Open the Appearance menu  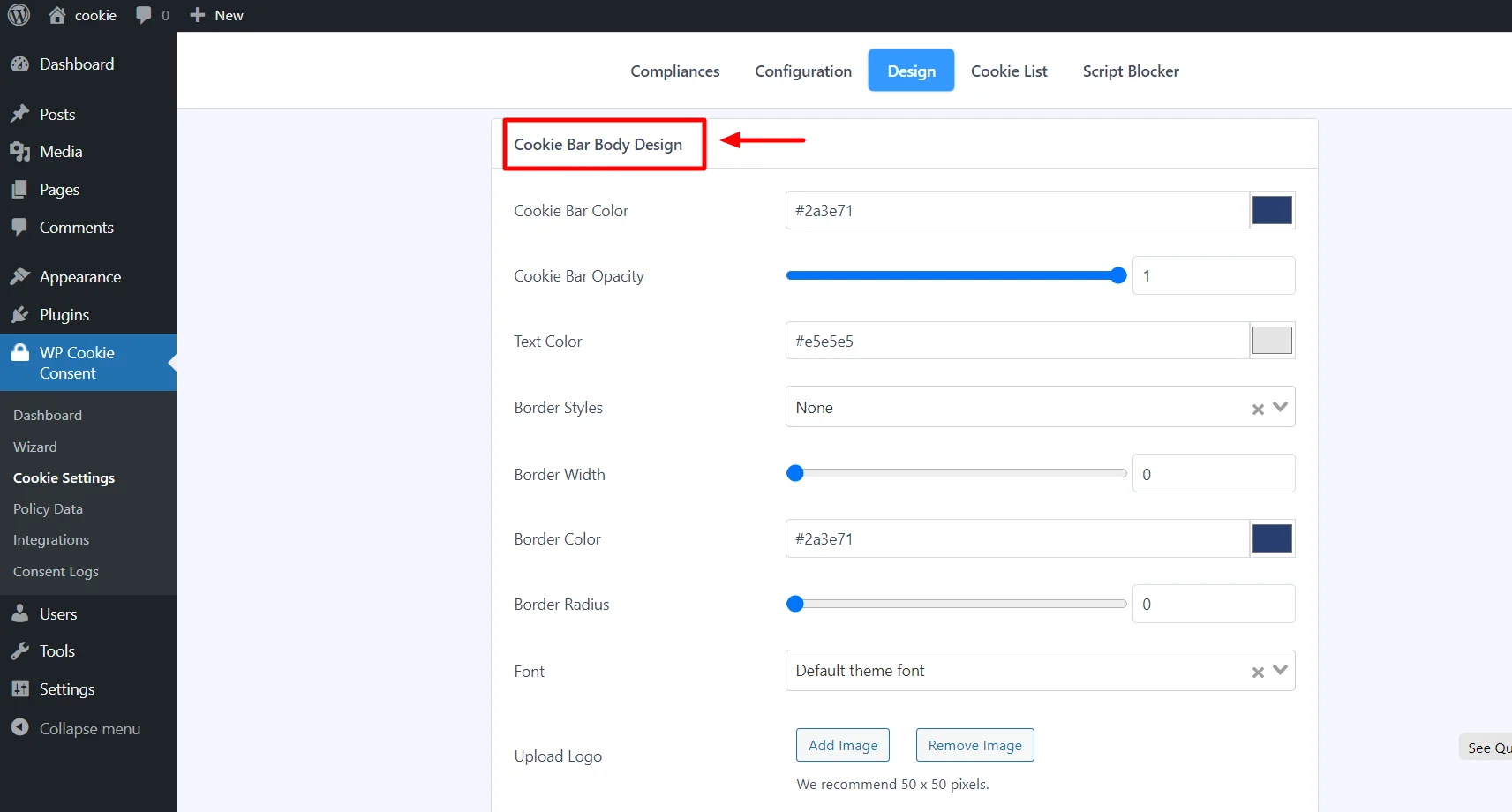pos(79,277)
